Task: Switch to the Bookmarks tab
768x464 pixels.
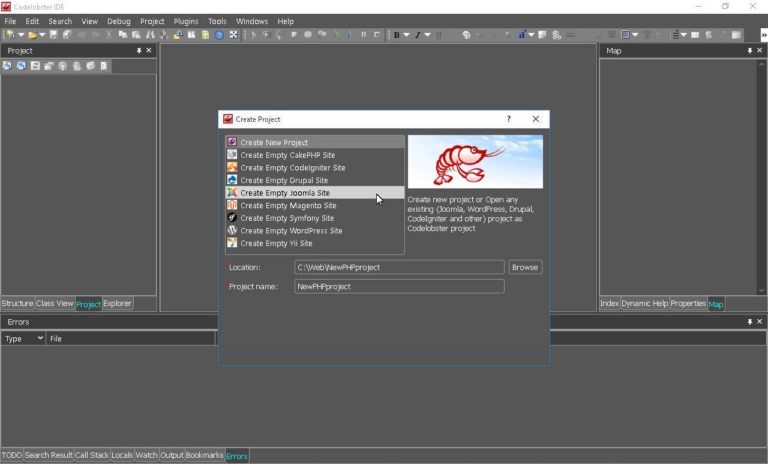Action: [x=204, y=455]
